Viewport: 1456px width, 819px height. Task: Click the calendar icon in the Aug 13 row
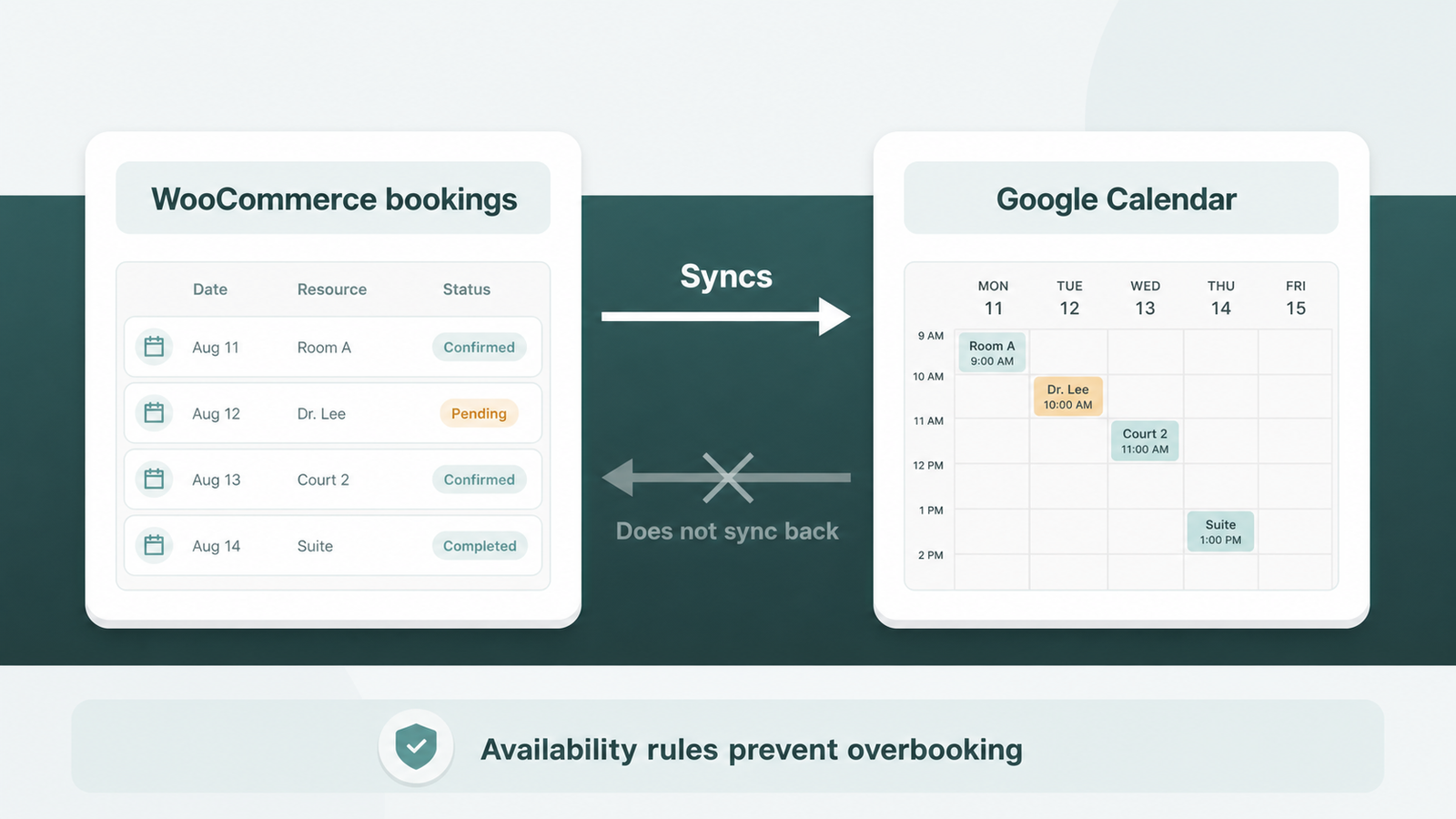coord(154,479)
